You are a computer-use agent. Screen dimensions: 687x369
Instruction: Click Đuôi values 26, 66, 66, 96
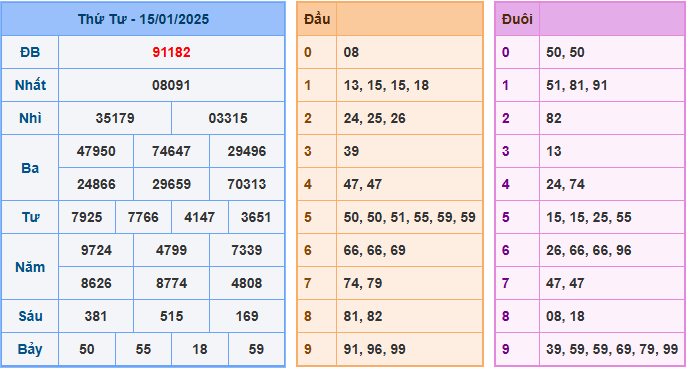[x=589, y=250]
